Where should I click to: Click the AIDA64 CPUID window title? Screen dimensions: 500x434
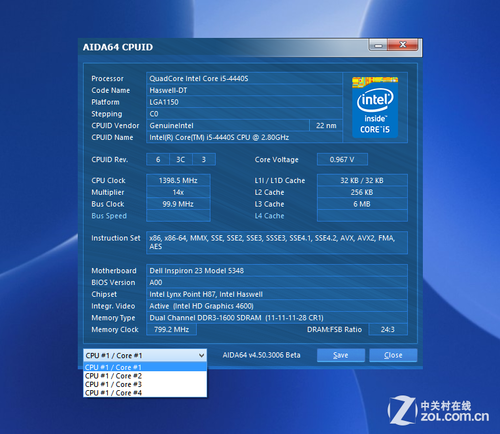(x=118, y=47)
